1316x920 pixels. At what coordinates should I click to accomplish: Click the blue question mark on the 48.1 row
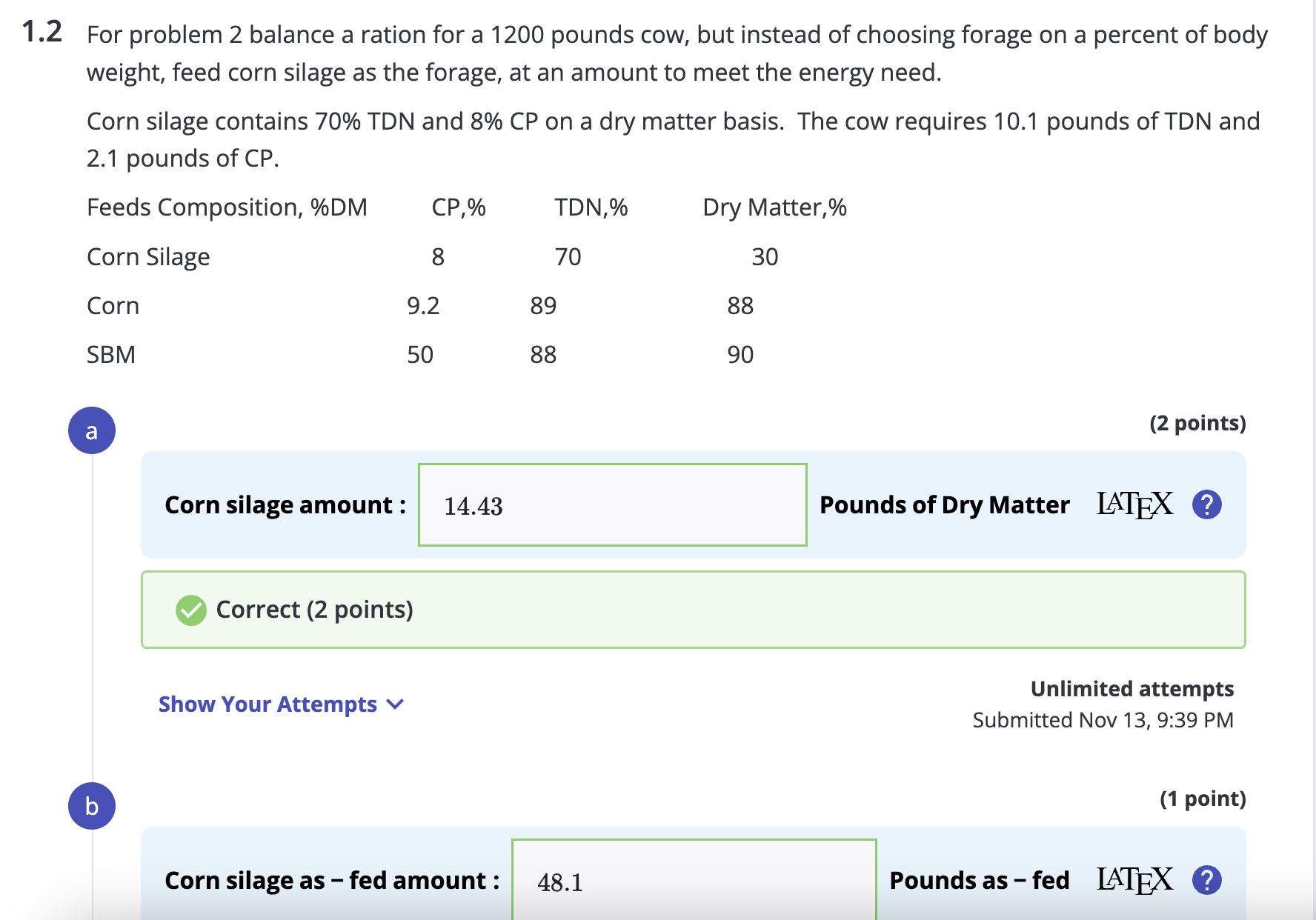pos(1206,880)
